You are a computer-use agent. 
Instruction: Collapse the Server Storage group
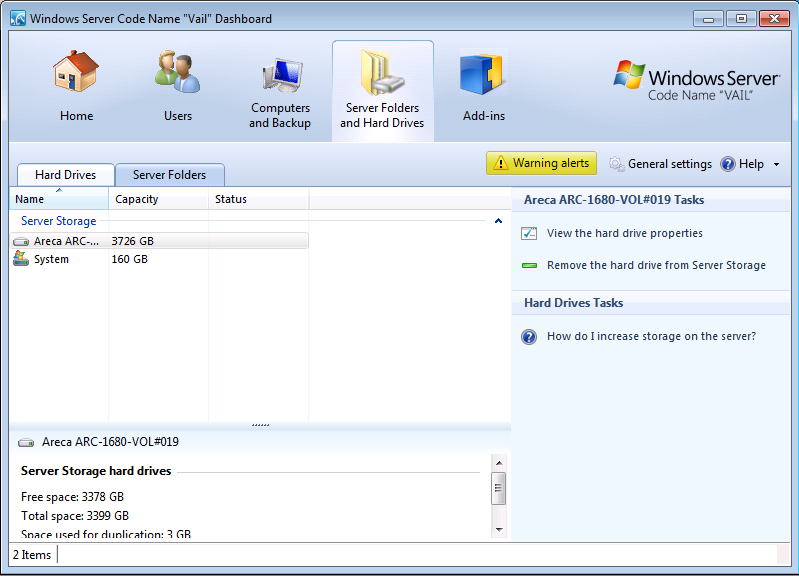498,221
